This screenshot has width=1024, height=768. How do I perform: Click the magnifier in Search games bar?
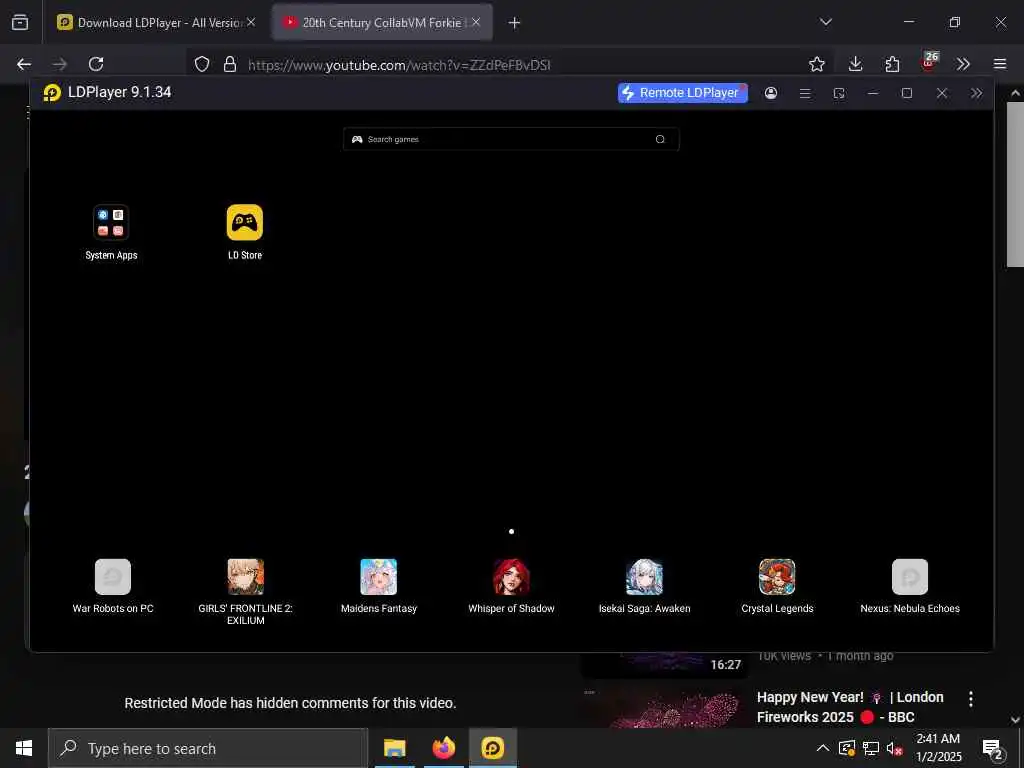(x=660, y=139)
